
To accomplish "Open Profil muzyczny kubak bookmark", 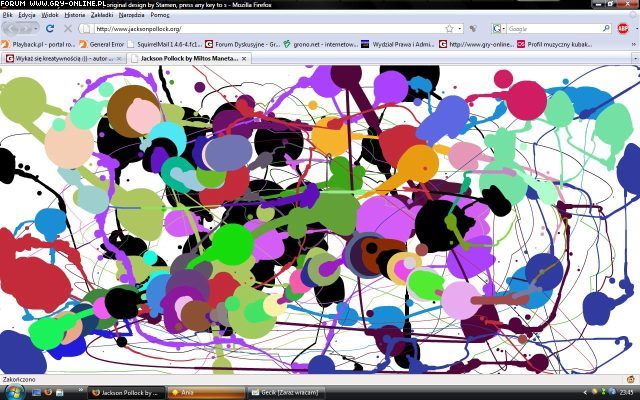I will coord(554,44).
